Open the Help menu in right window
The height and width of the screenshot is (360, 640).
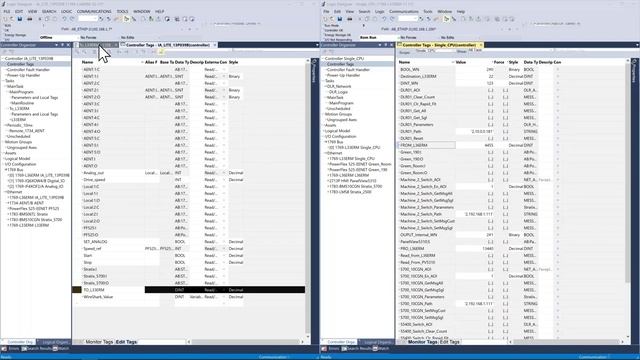click(461, 11)
